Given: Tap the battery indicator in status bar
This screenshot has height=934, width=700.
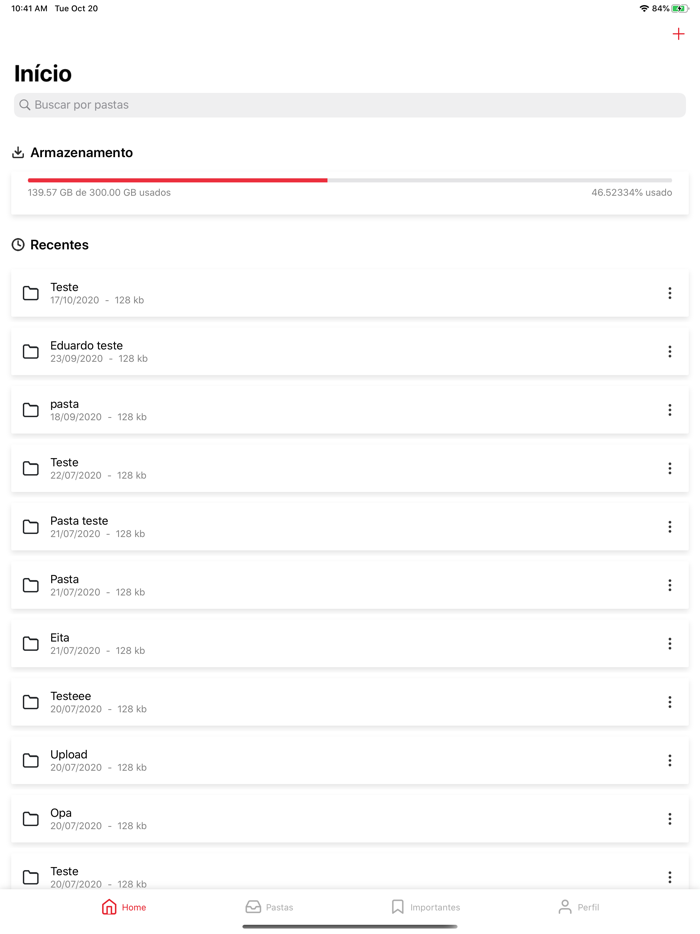Looking at the screenshot, I should coord(680,8).
